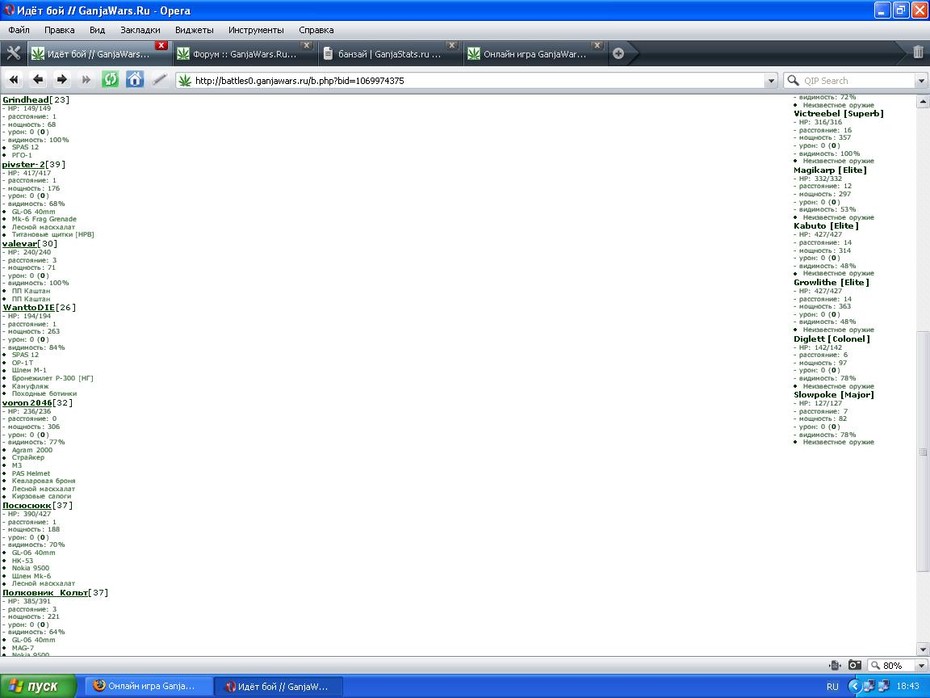The width and height of the screenshot is (930, 698).
Task: Select the 'Идёт бой // GanjaWars' tab
Action: pos(98,54)
